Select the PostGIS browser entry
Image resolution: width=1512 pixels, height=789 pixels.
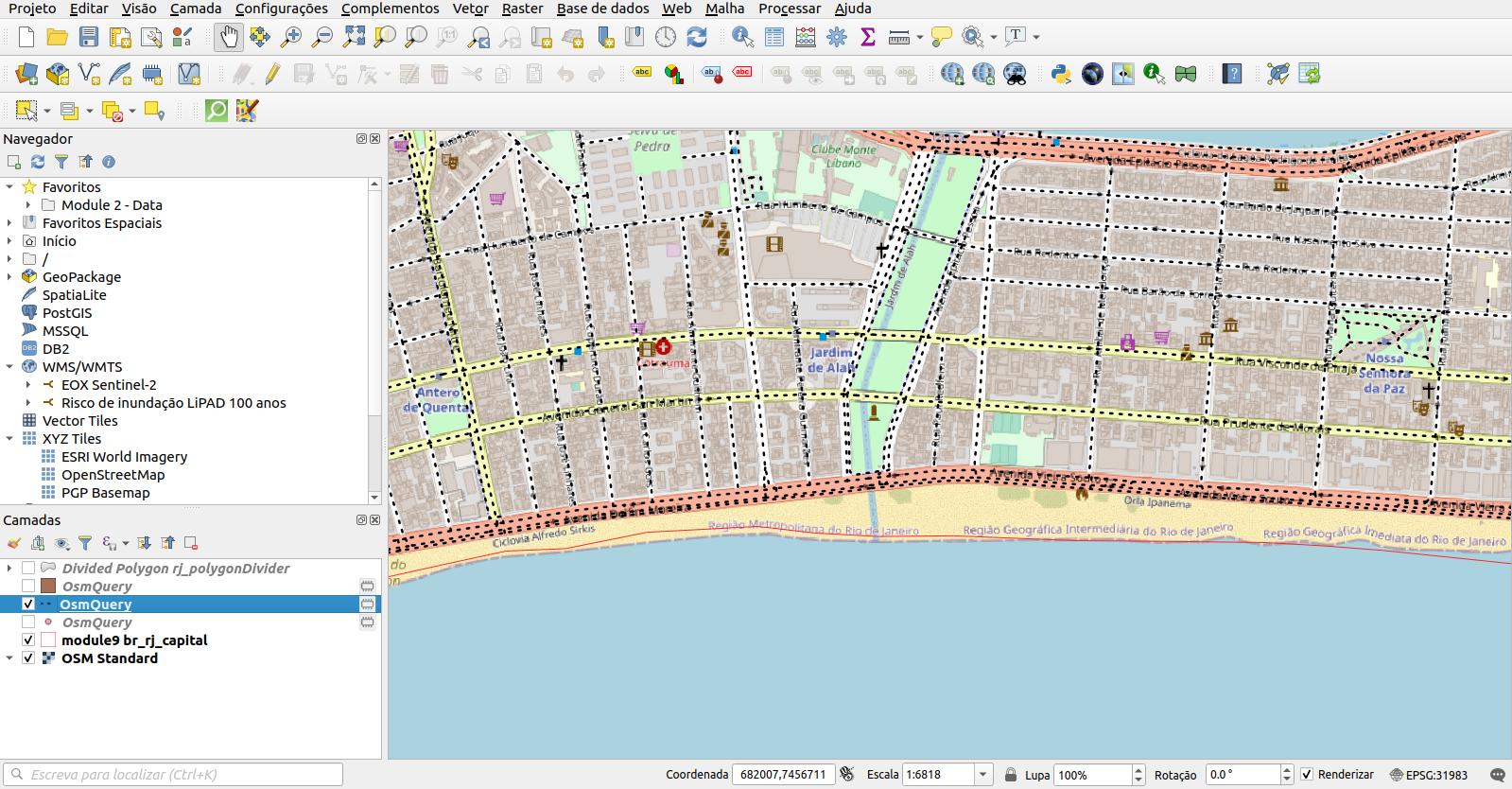click(67, 313)
